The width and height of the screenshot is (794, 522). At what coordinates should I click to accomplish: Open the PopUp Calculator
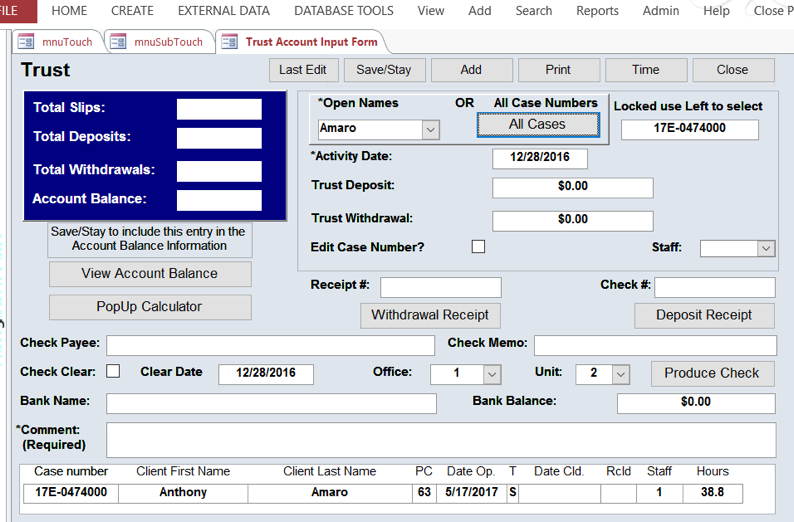[149, 307]
